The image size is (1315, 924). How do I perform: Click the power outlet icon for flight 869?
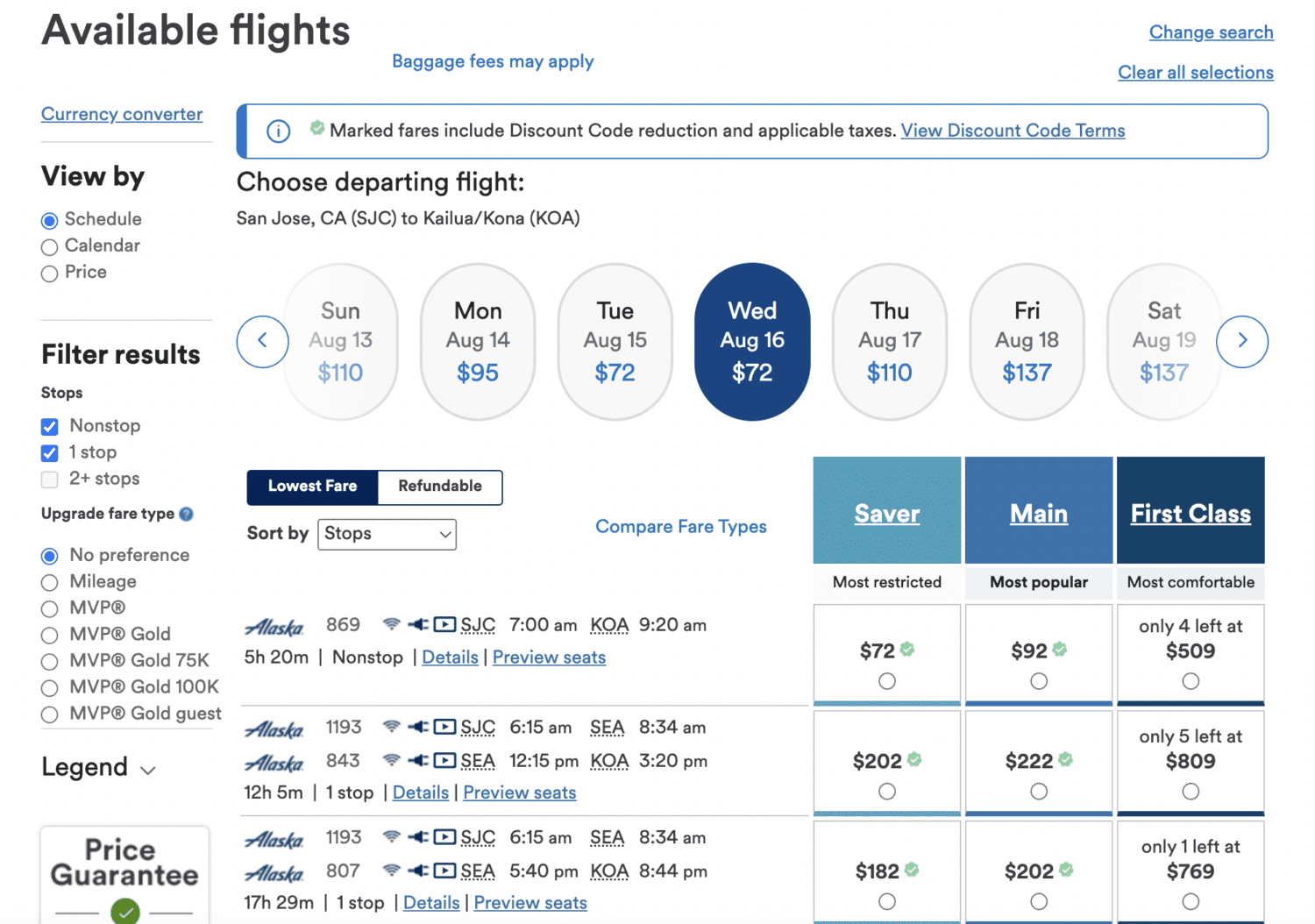417,624
